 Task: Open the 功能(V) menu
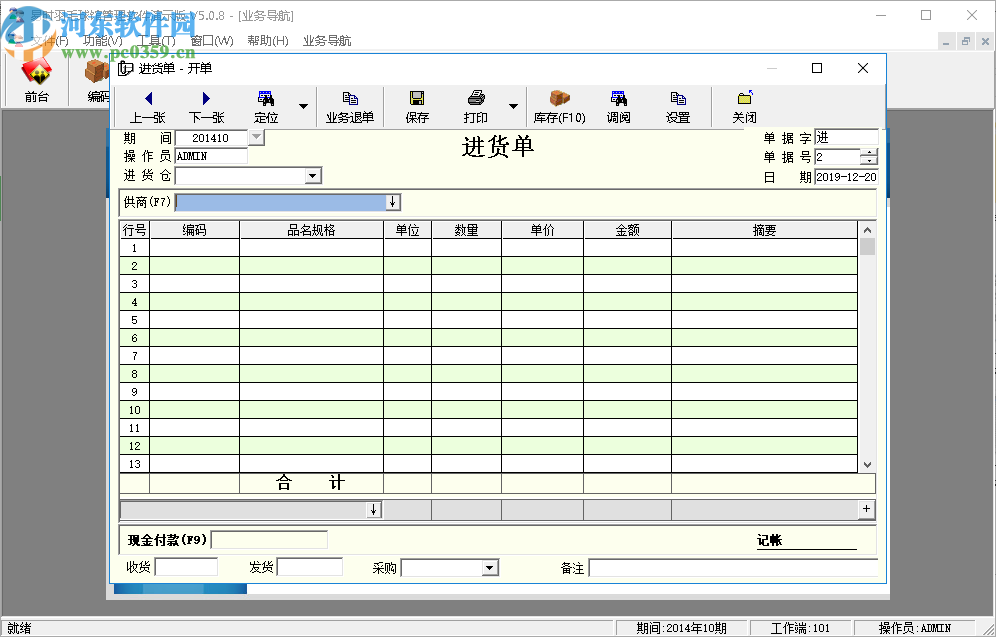pos(103,41)
